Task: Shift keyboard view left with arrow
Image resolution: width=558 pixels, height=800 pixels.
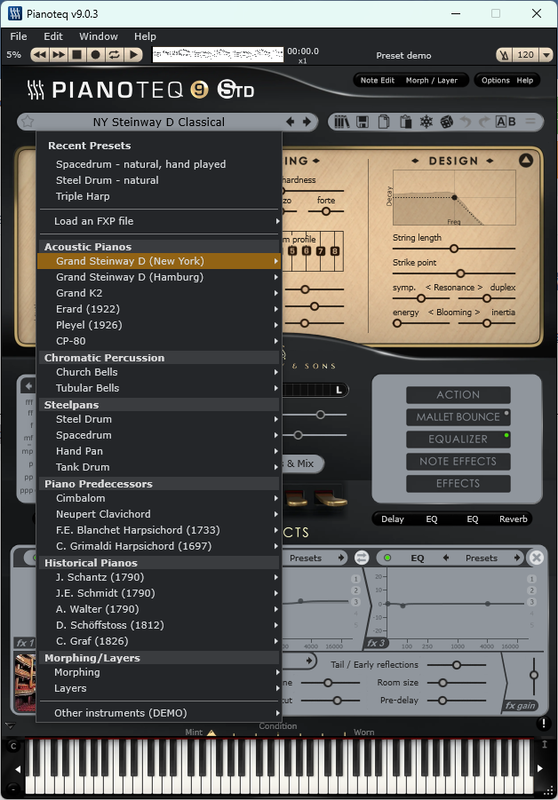Action: click(x=17, y=769)
